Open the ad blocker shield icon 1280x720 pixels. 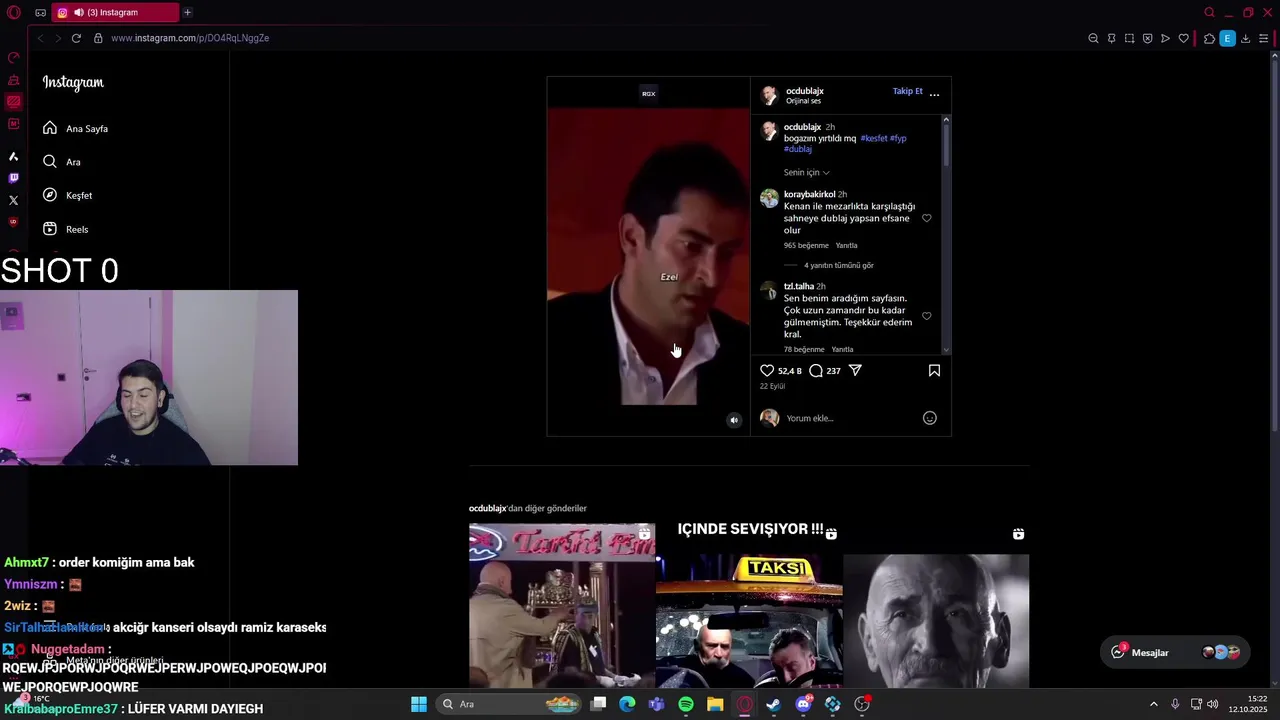point(1147,38)
